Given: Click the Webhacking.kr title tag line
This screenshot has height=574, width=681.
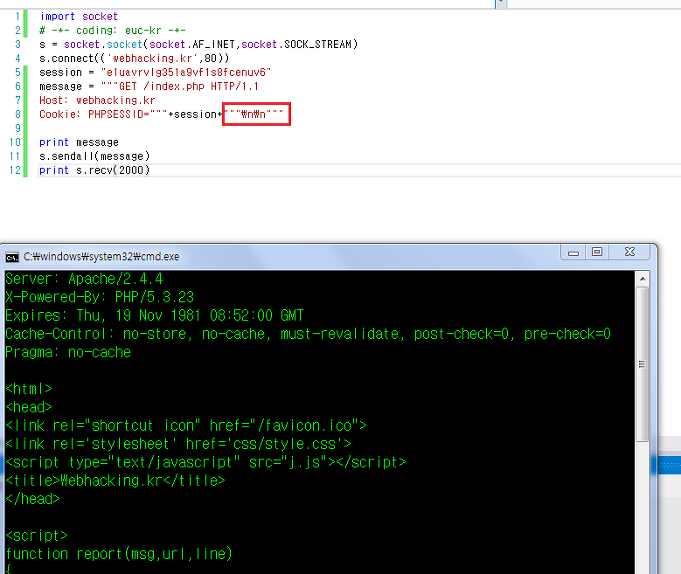Looking at the screenshot, I should 115,480.
